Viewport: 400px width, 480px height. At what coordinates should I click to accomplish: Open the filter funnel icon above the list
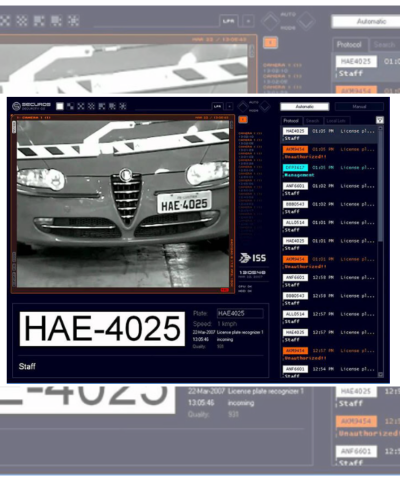point(380,120)
